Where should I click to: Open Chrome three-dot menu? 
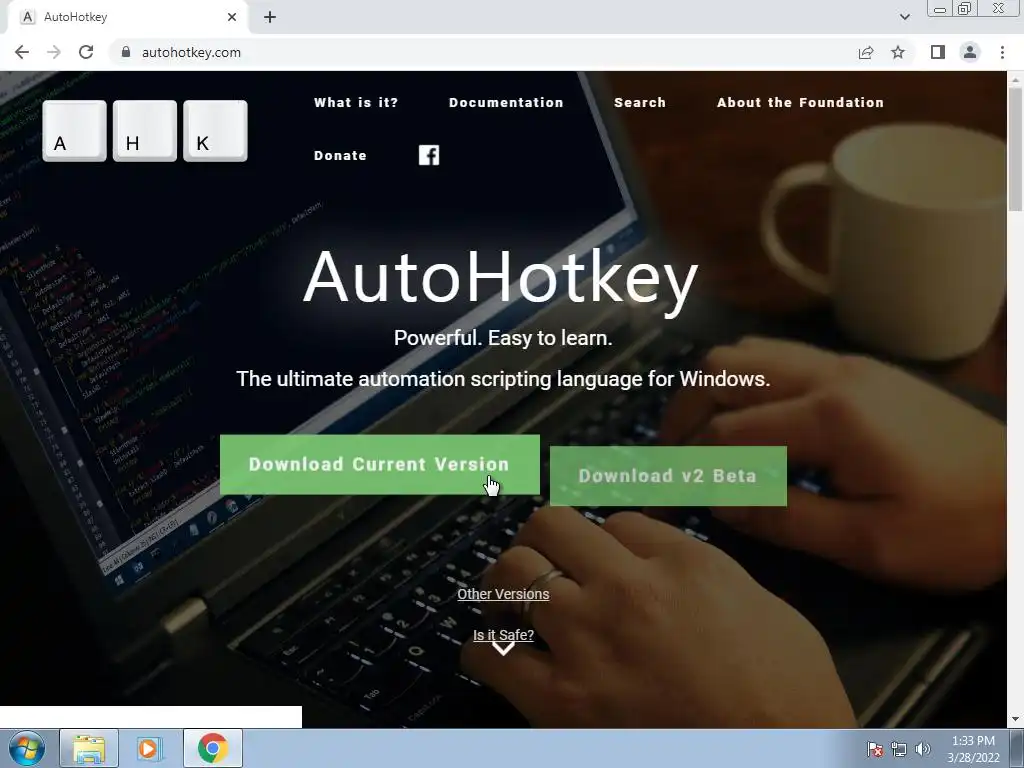click(x=1002, y=52)
